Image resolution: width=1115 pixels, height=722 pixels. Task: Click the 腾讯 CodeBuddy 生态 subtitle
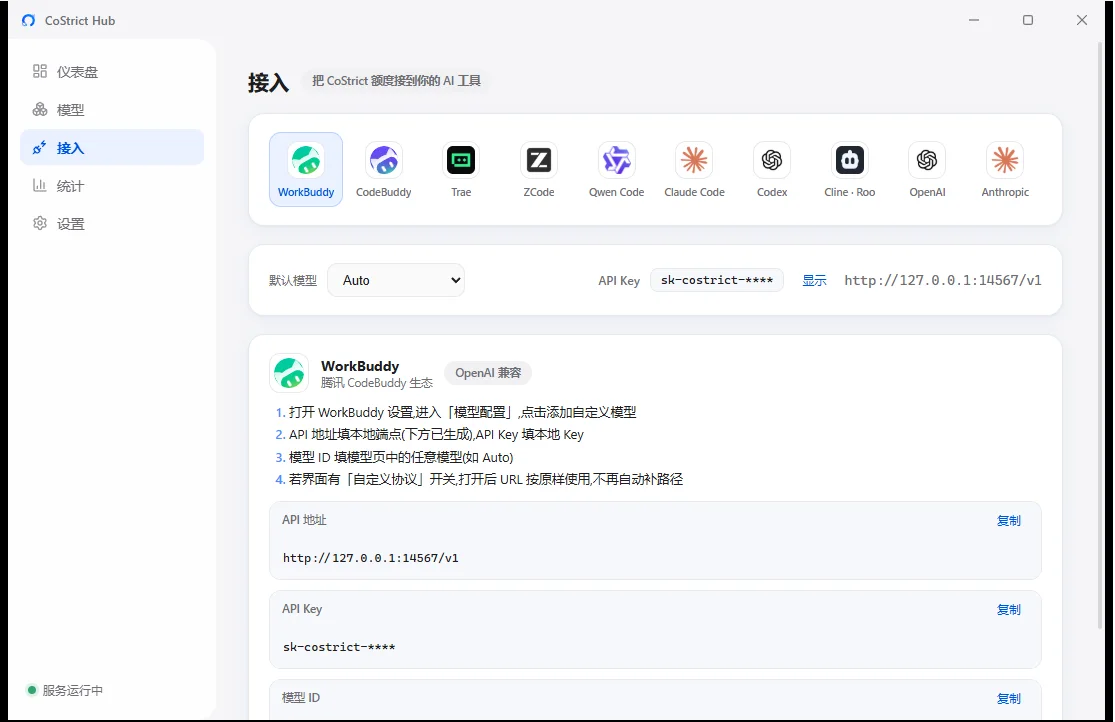376,383
